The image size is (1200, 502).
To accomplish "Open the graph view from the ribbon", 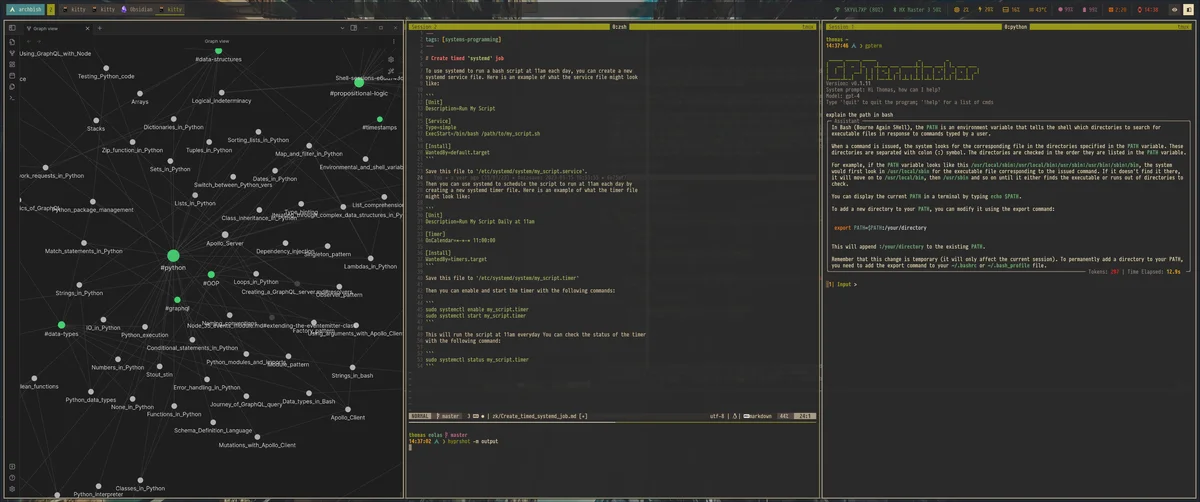I will point(12,54).
